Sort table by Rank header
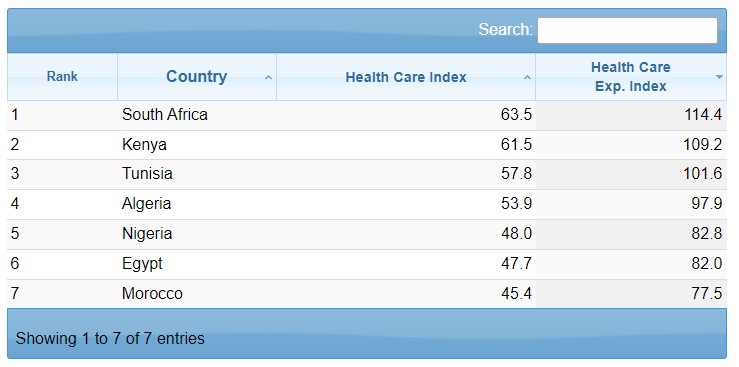Screen dimensions: 739x367 coord(62,77)
